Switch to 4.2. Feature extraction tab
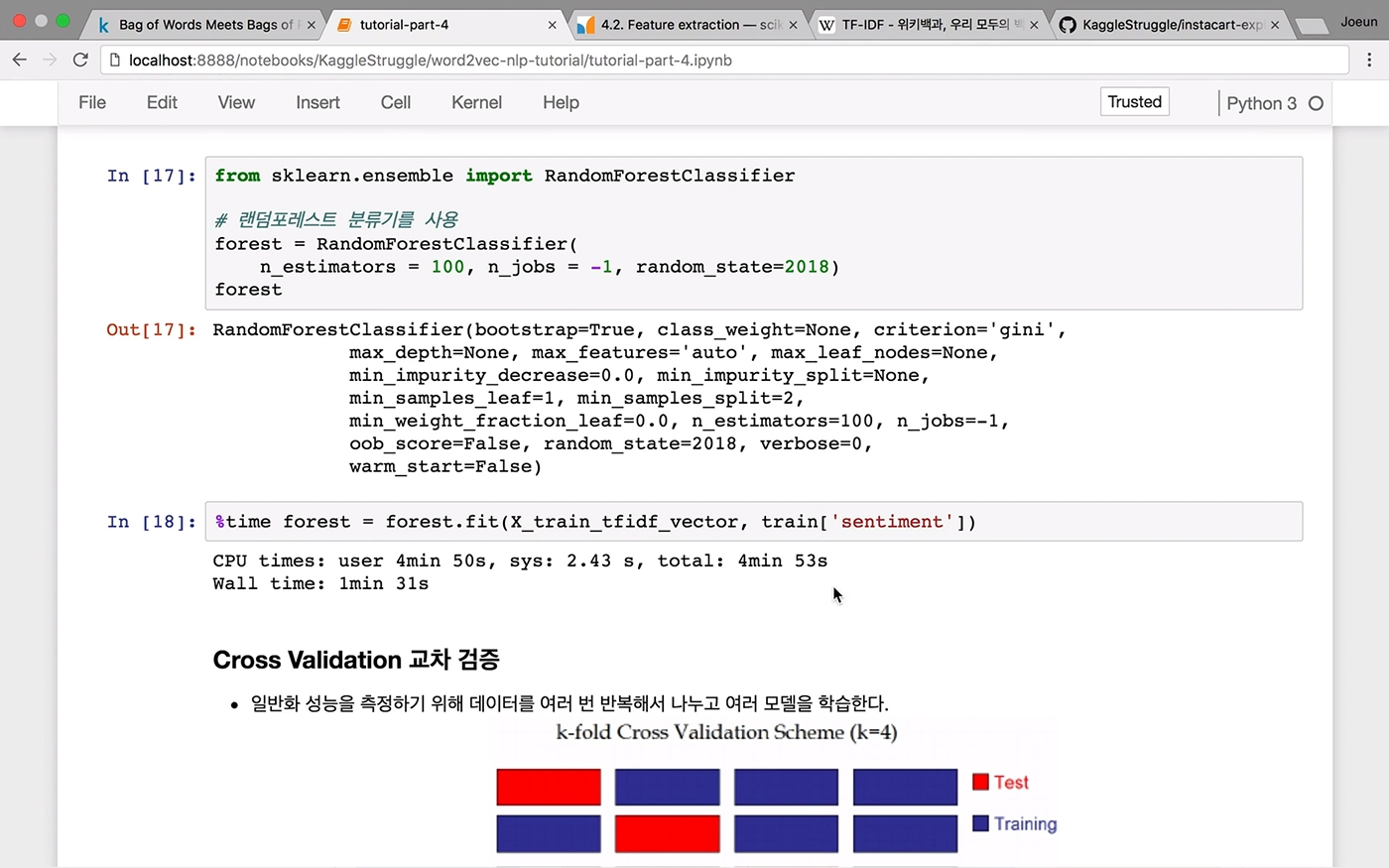This screenshot has width=1389, height=868. click(683, 25)
